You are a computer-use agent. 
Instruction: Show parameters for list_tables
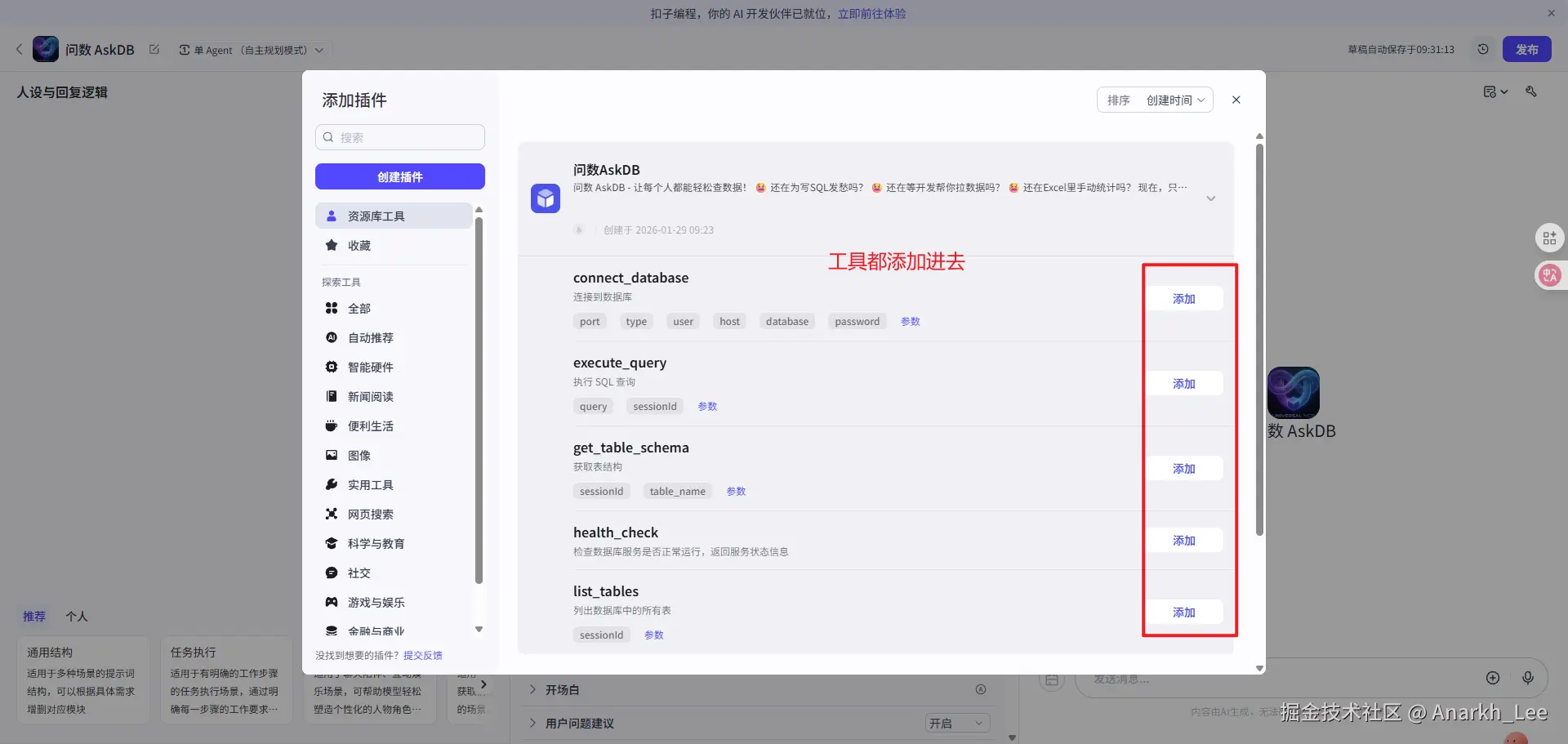[x=653, y=635]
